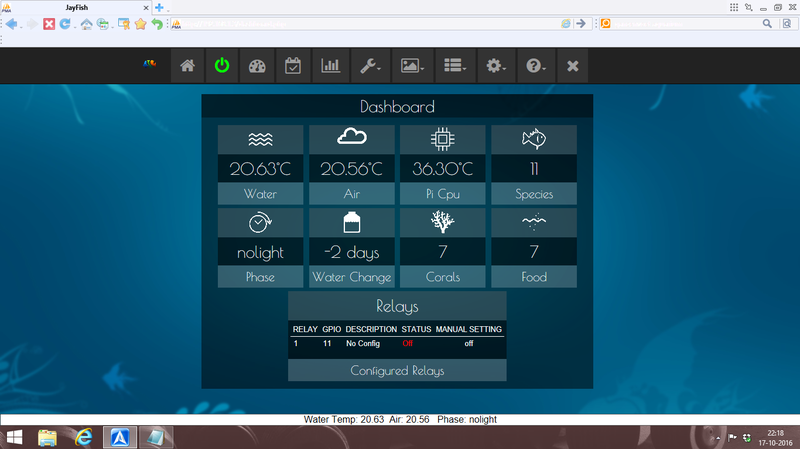800x449 pixels.
Task: Go to the home page via house icon
Action: [x=187, y=66]
